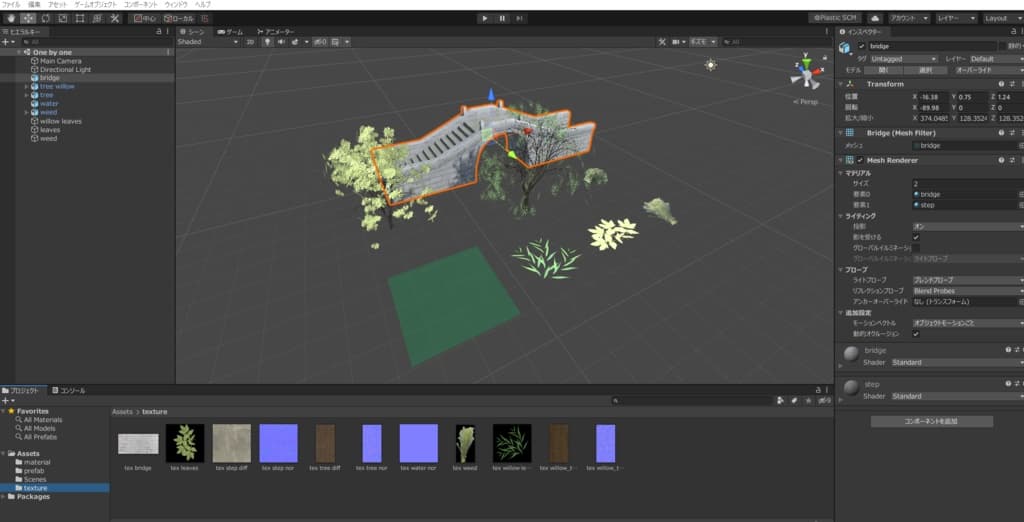Expand the tree willow hierarchy item

[x=27, y=86]
